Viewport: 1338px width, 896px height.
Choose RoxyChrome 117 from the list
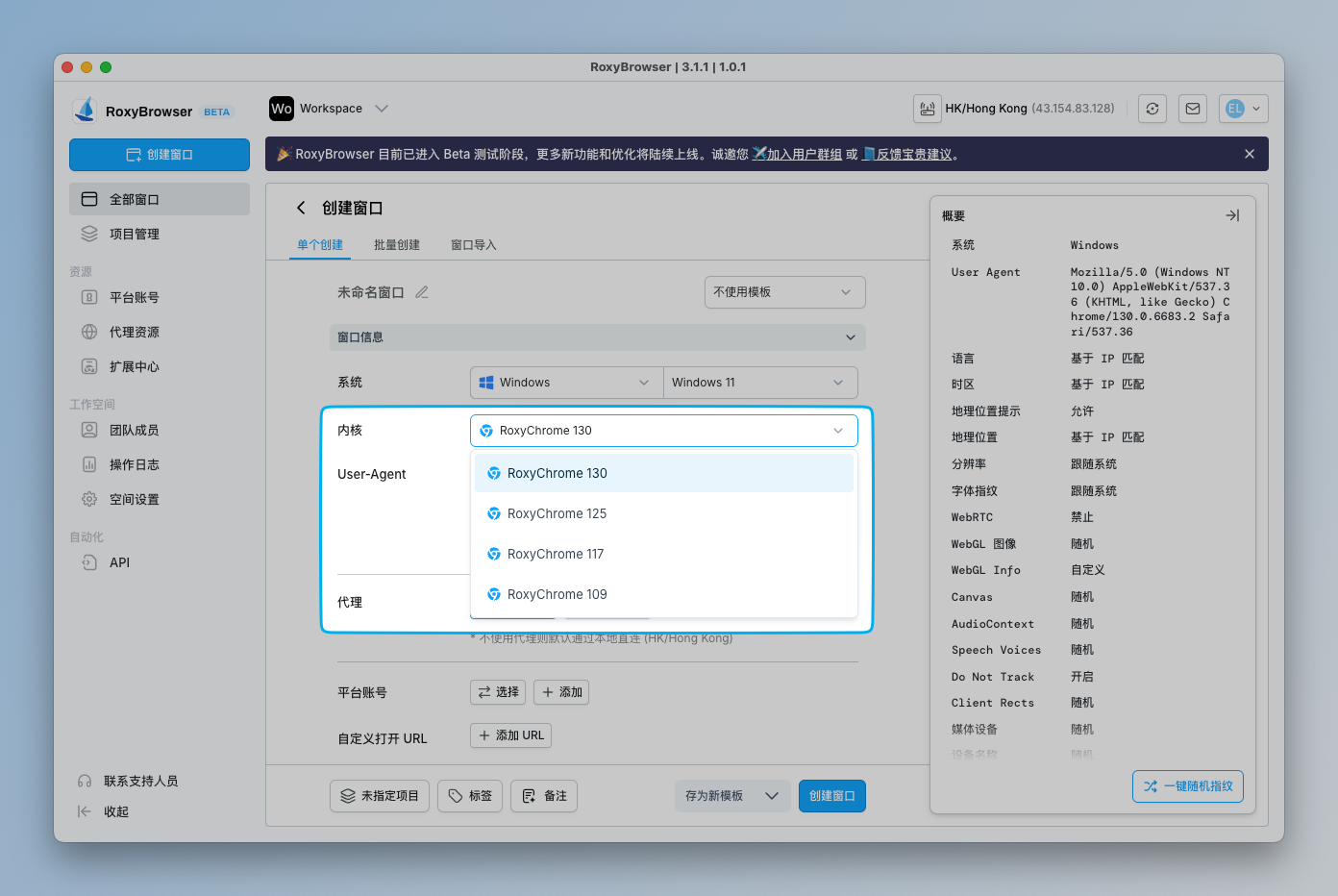pyautogui.click(x=664, y=554)
